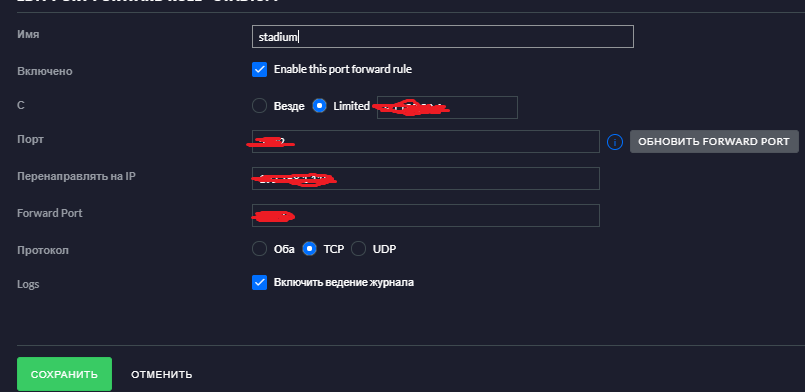Click into the Порт input field
Screen dimensions: 805x392
pos(426,142)
